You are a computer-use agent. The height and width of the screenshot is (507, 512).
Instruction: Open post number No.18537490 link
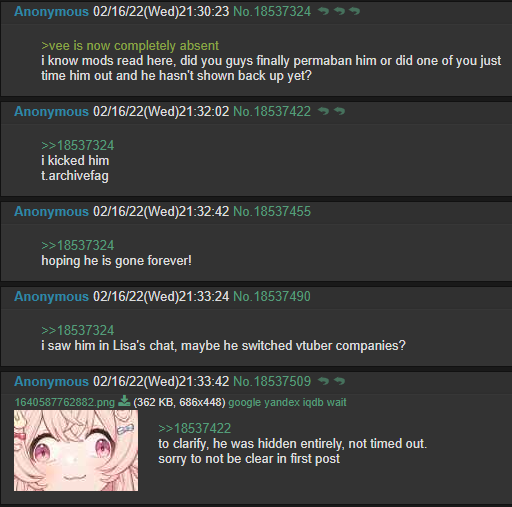pyautogui.click(x=272, y=296)
